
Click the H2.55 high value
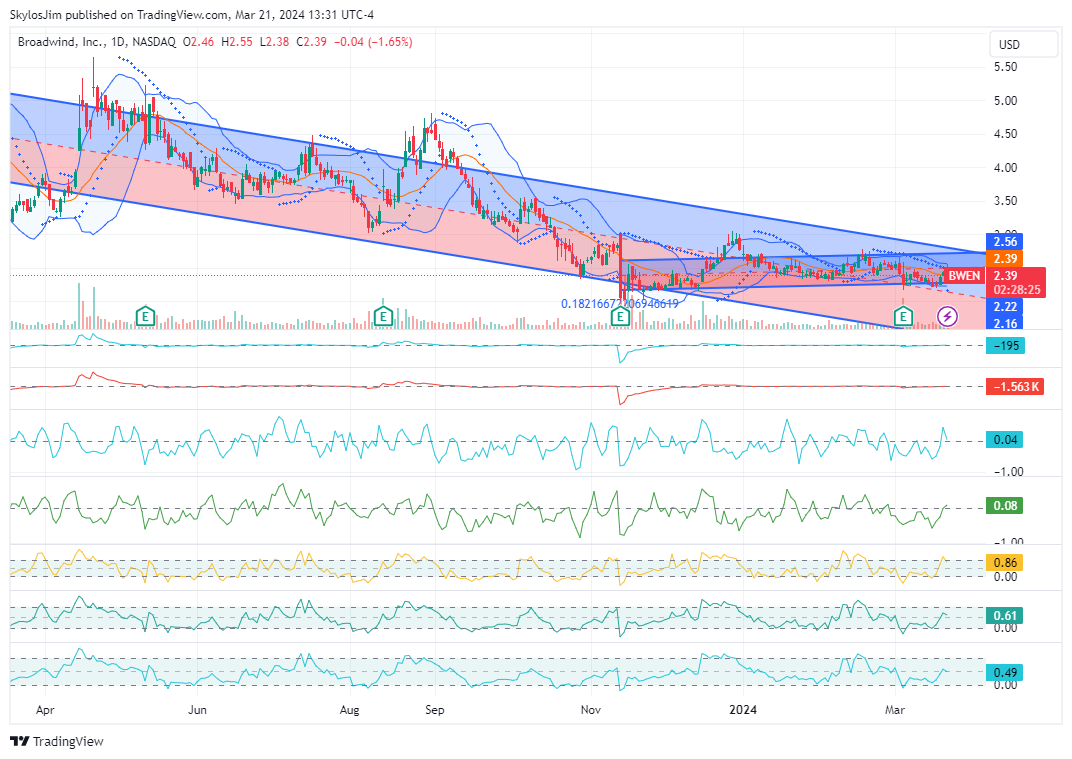(237, 42)
